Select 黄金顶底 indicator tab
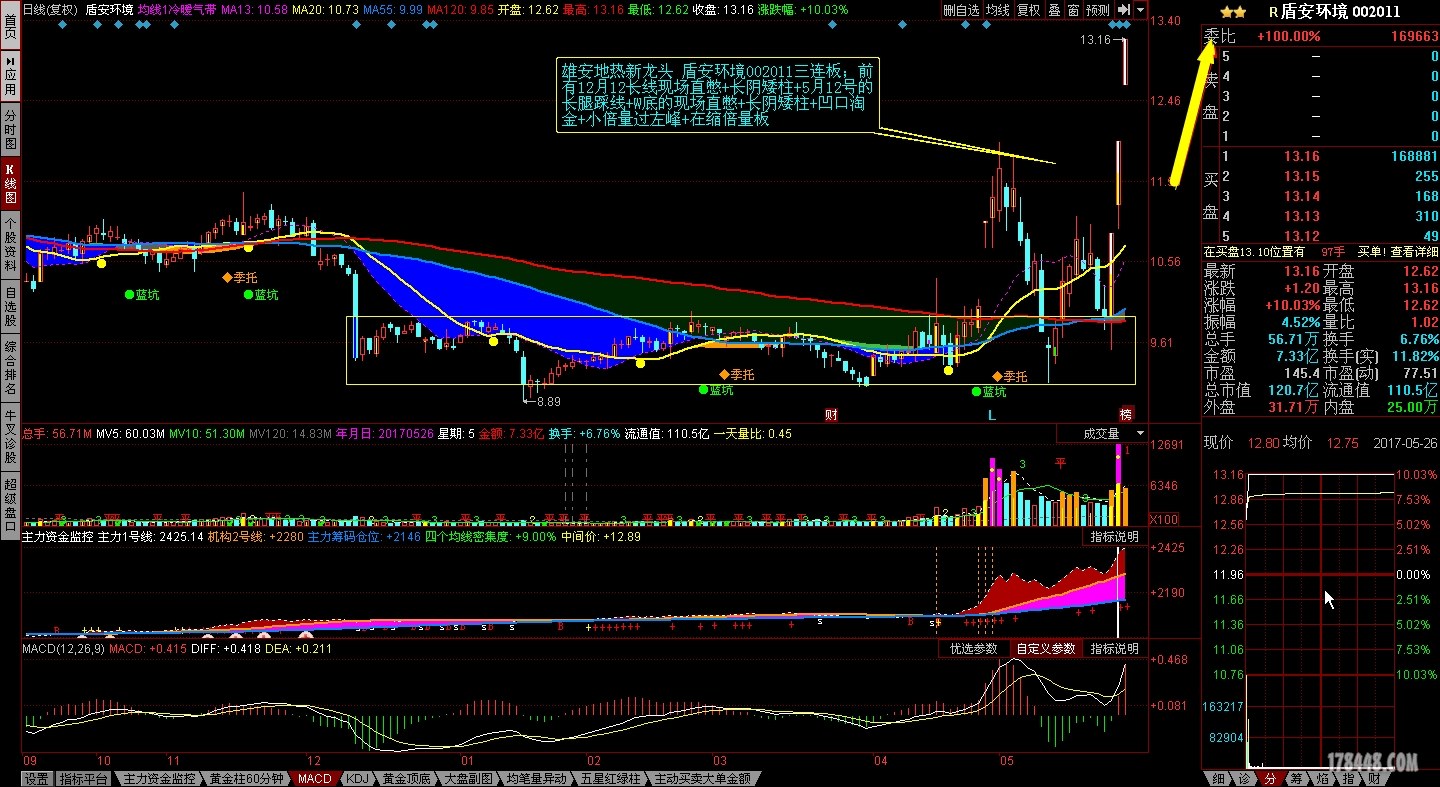 pyautogui.click(x=406, y=778)
